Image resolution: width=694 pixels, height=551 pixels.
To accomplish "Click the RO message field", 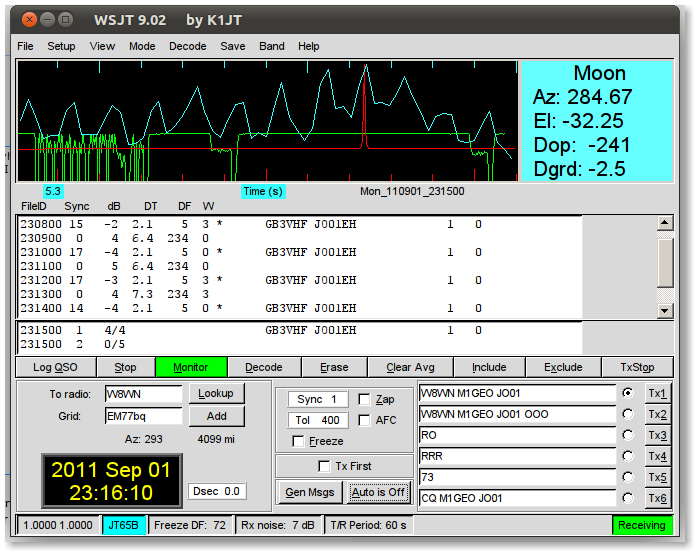I will (517, 435).
